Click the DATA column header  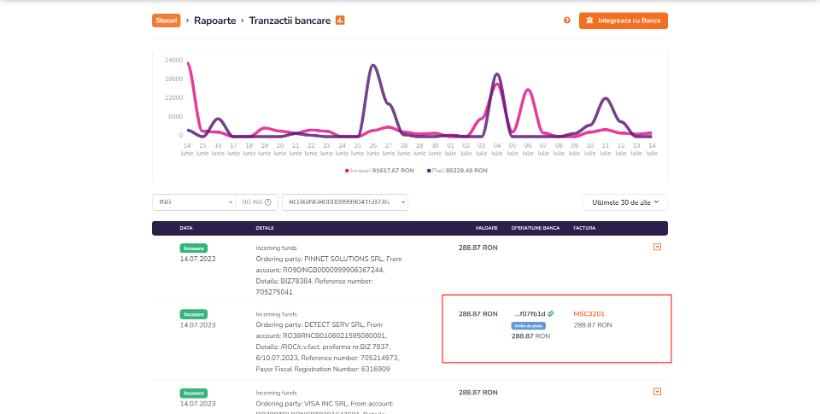click(x=186, y=228)
